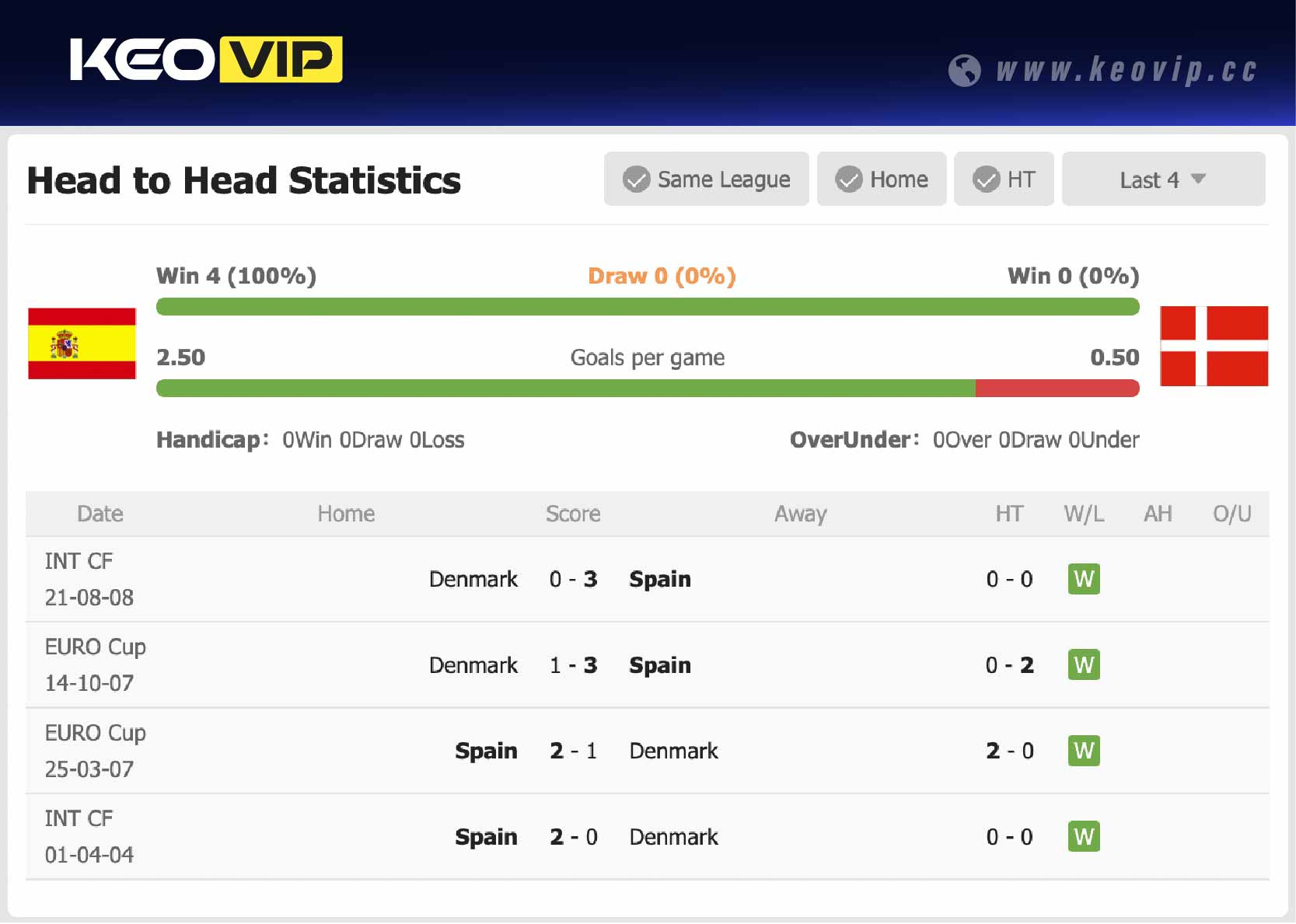Toggle the Same League checkbox
This screenshot has width=1296, height=924.
(707, 179)
